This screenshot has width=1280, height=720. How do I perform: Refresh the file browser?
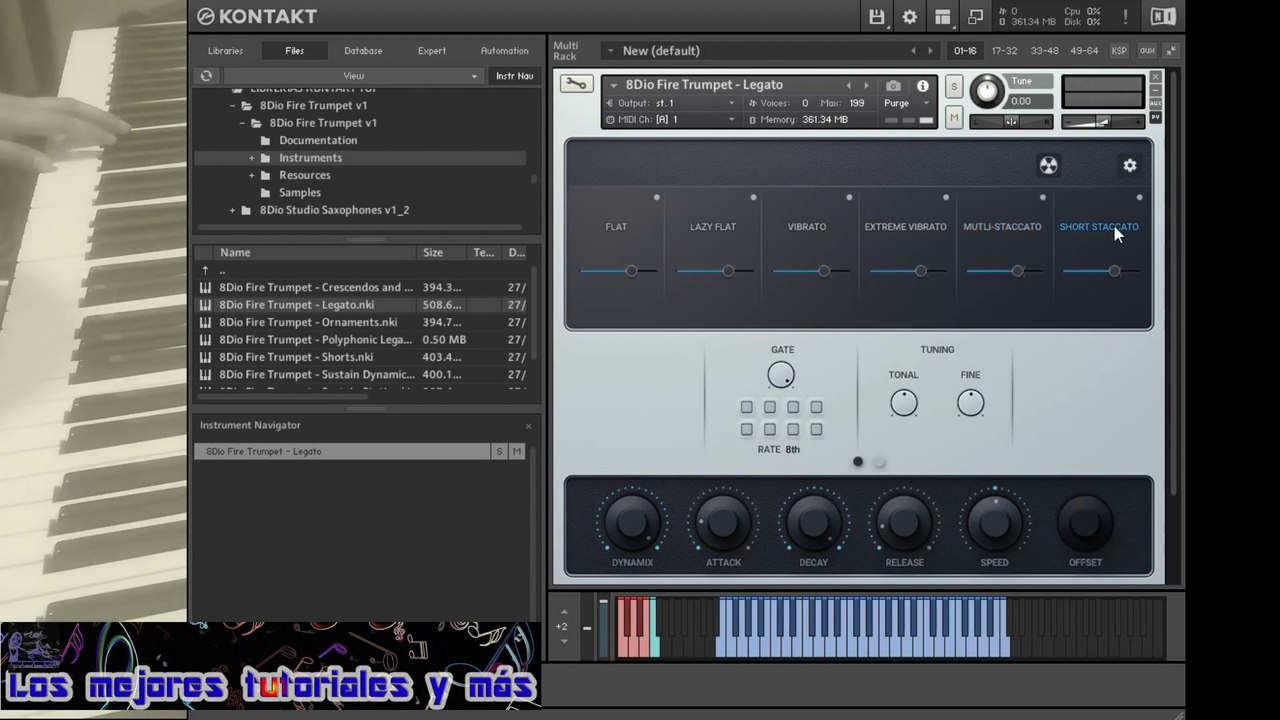tap(206, 76)
